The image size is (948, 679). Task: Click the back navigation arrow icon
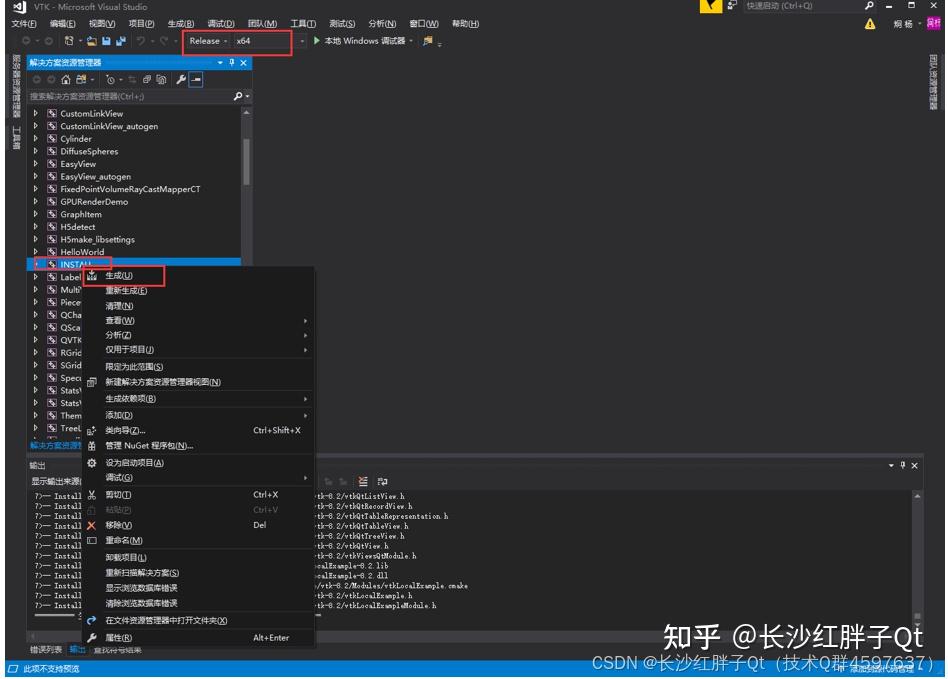click(x=27, y=41)
